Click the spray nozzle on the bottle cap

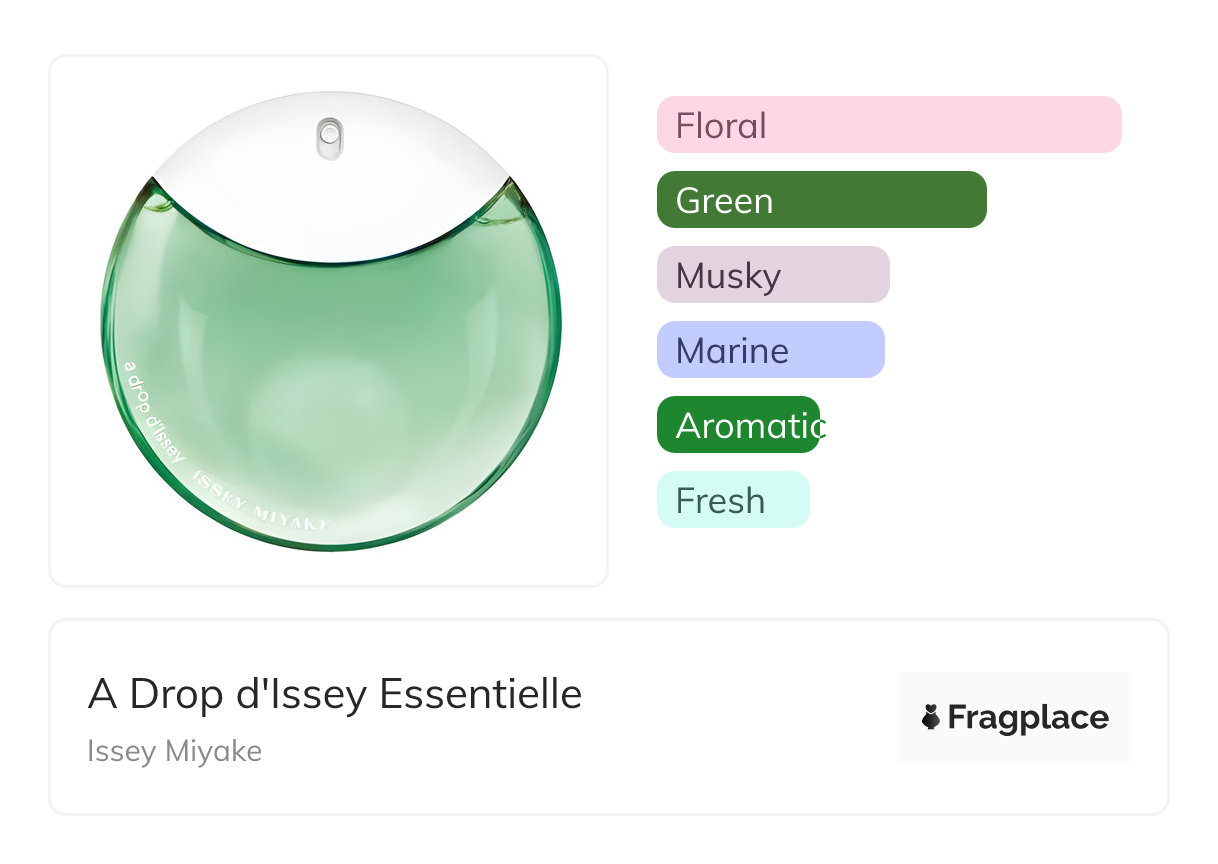[329, 138]
